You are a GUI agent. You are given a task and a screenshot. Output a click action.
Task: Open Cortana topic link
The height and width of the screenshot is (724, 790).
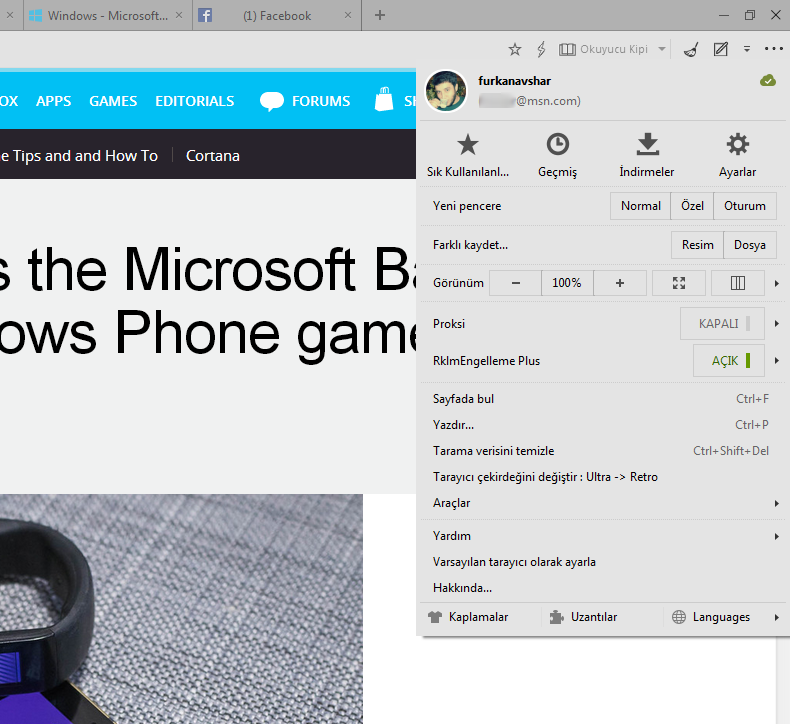[x=213, y=156]
